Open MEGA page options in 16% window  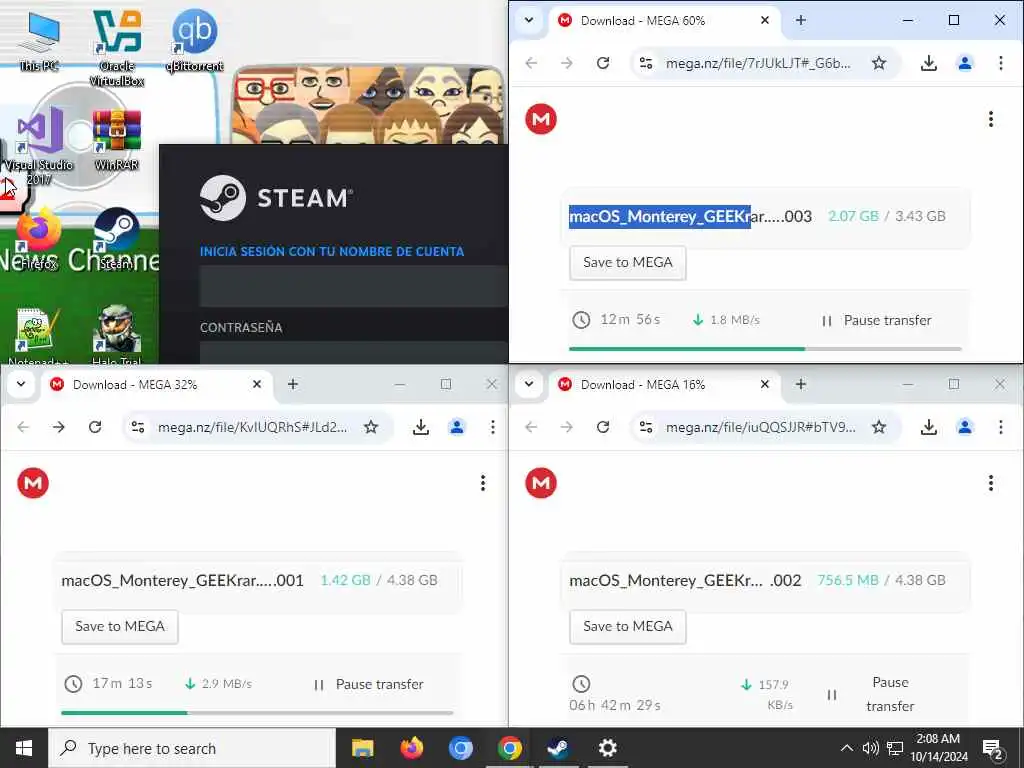(991, 483)
